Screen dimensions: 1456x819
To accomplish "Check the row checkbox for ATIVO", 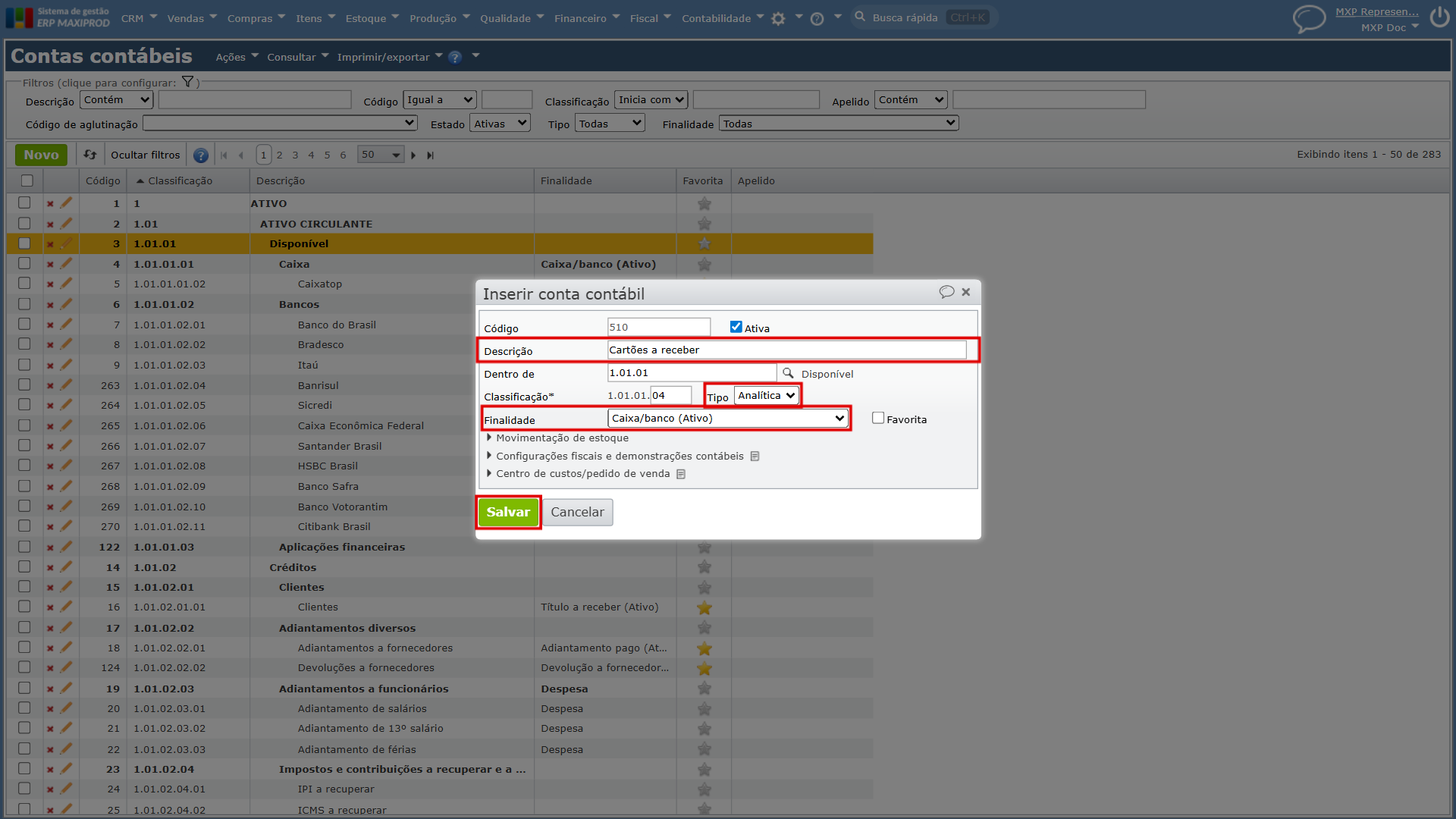I will click(24, 202).
